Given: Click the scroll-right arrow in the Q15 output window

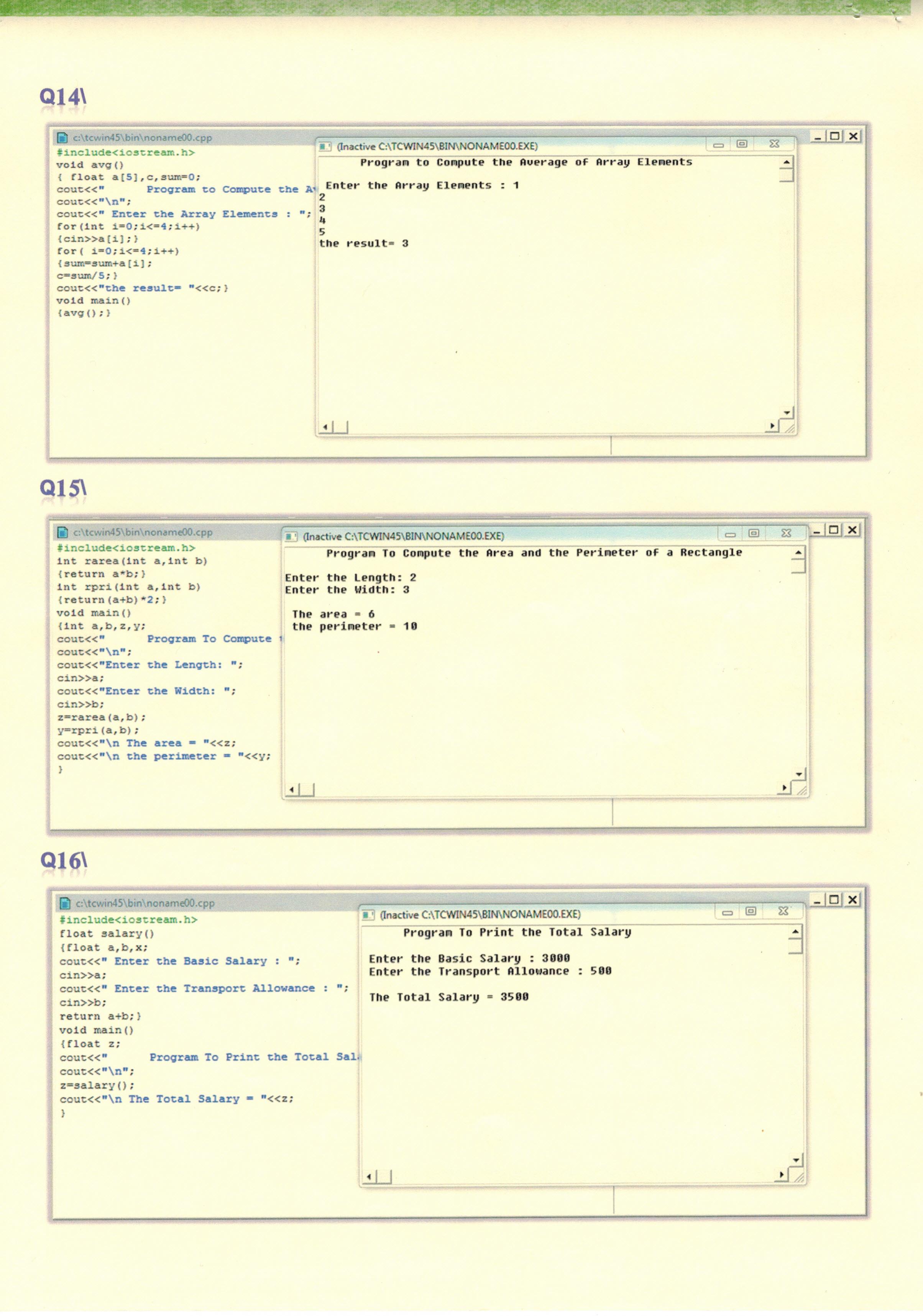Looking at the screenshot, I should (x=784, y=789).
